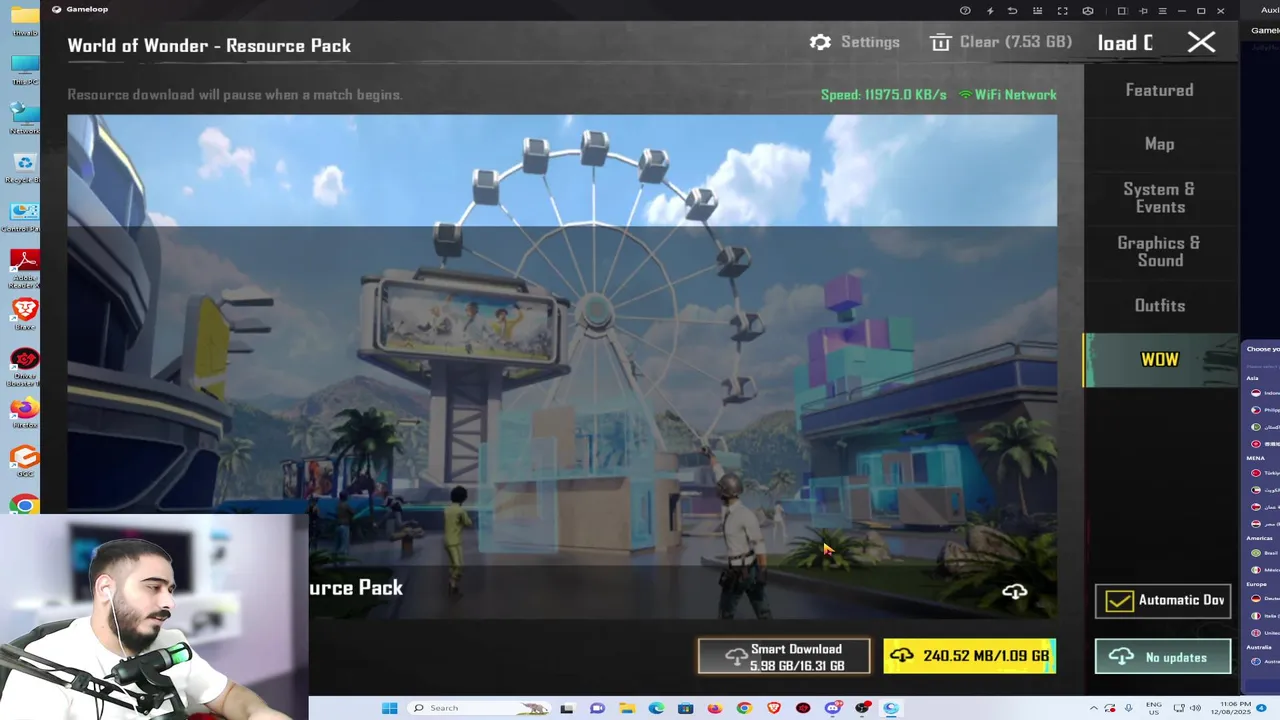Open Google Chrome from the taskbar
Screen dimensions: 1280x720
[744, 708]
